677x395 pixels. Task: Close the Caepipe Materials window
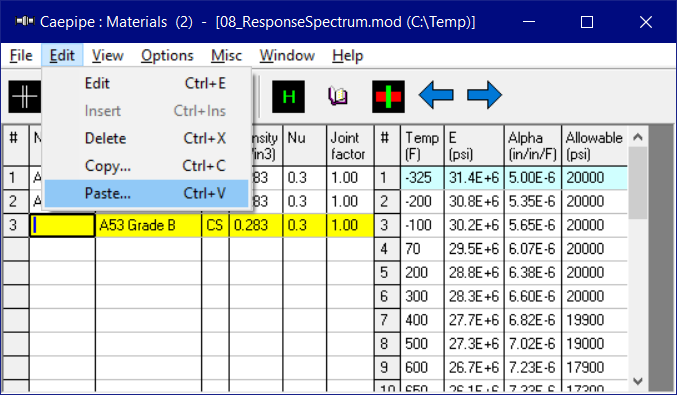coord(645,22)
